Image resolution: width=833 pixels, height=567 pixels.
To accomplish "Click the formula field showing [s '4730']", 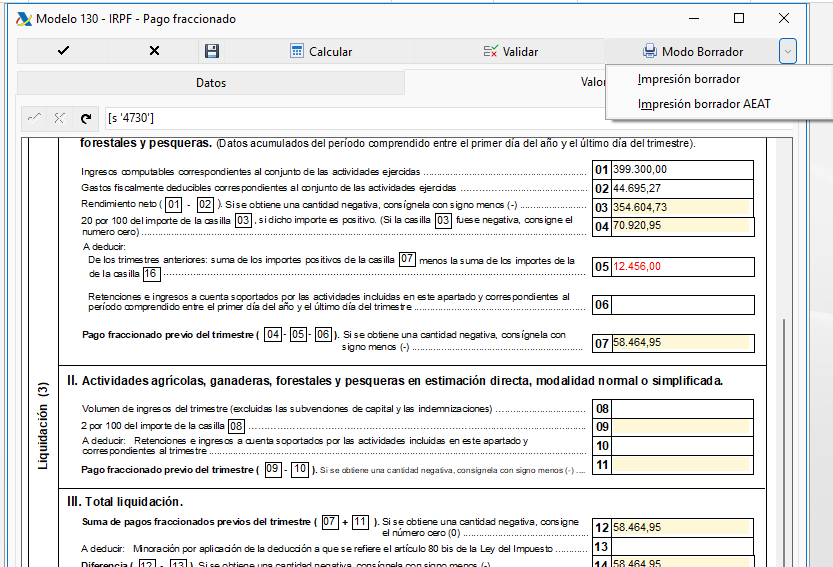I will tap(355, 118).
